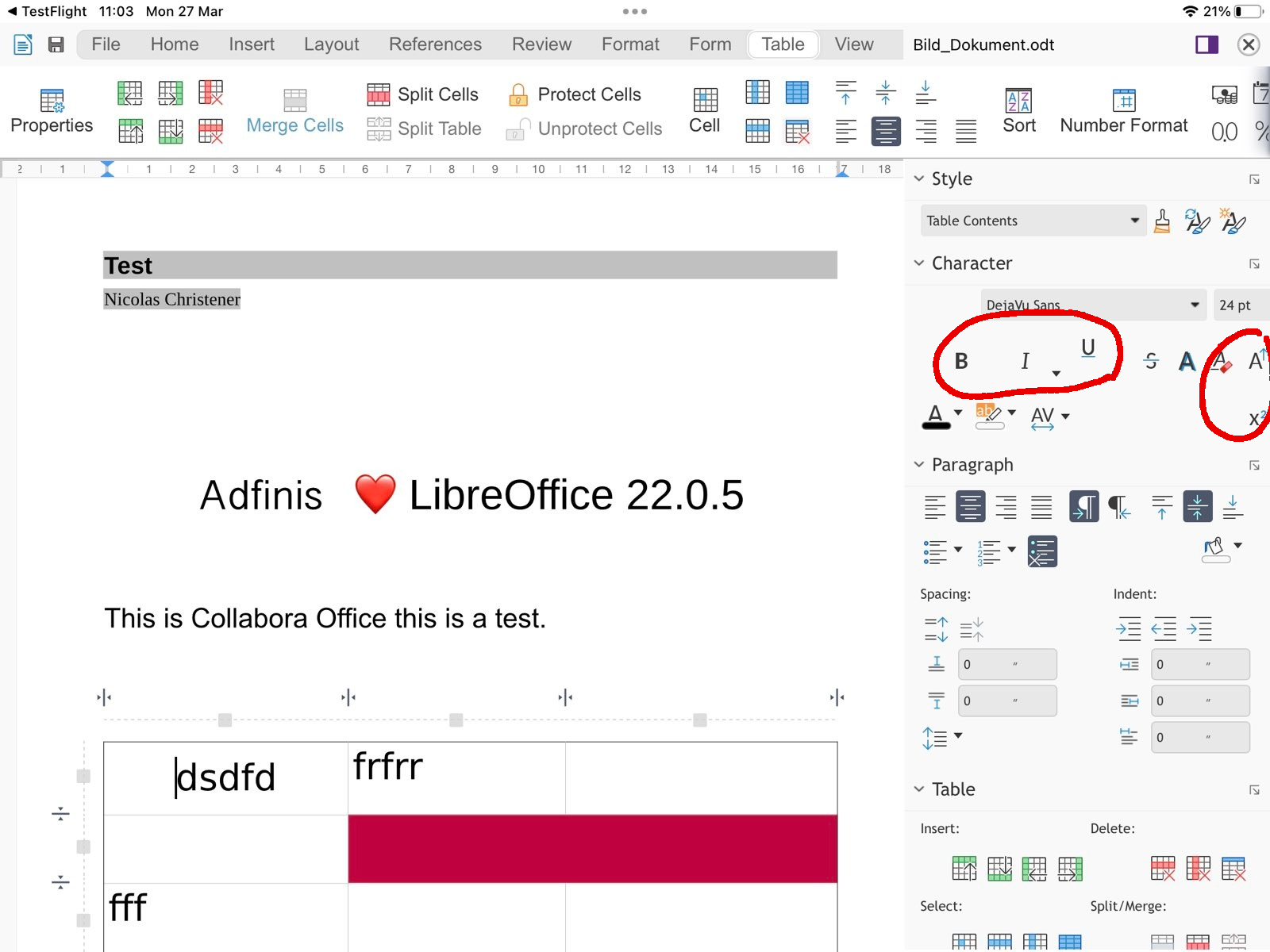The height and width of the screenshot is (952, 1270).
Task: Collapse the Paragraph section
Action: coord(920,464)
